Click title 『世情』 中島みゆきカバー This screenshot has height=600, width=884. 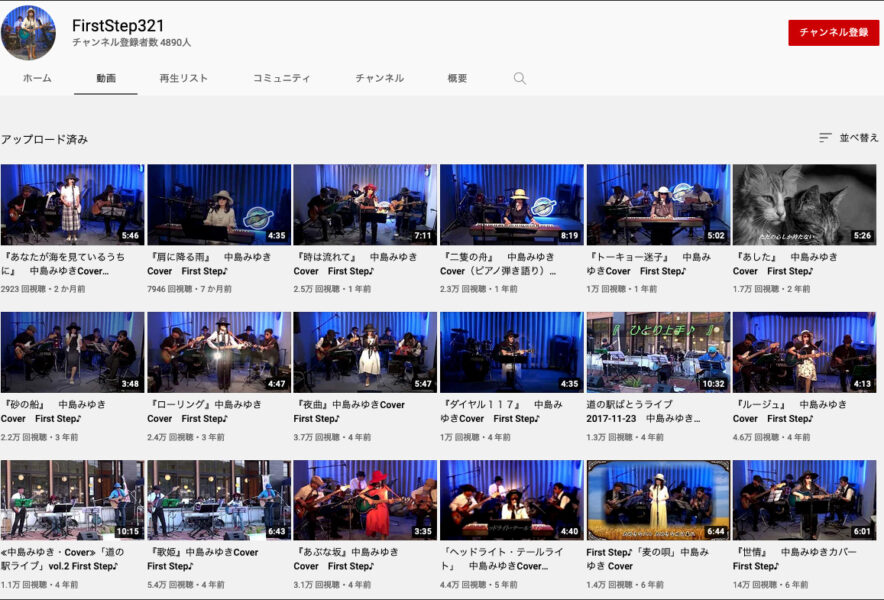794,559
